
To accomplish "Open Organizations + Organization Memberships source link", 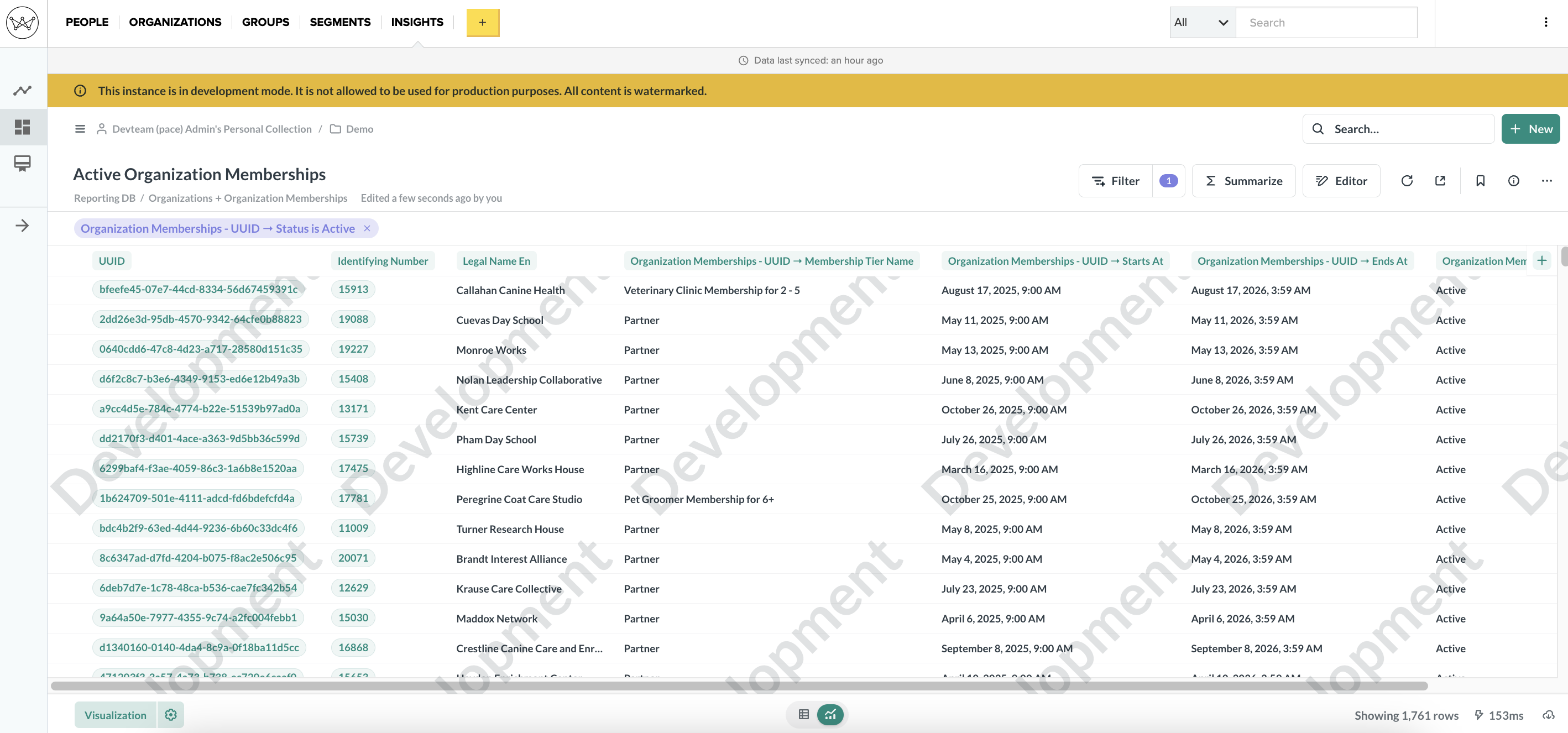I will point(248,198).
